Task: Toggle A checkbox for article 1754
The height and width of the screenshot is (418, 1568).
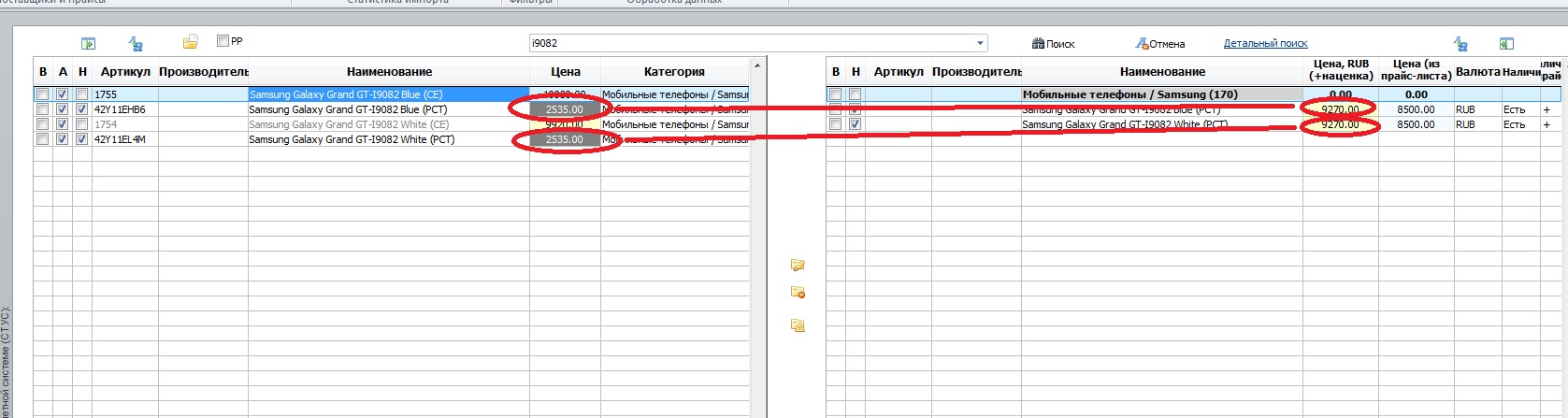Action: (x=62, y=124)
